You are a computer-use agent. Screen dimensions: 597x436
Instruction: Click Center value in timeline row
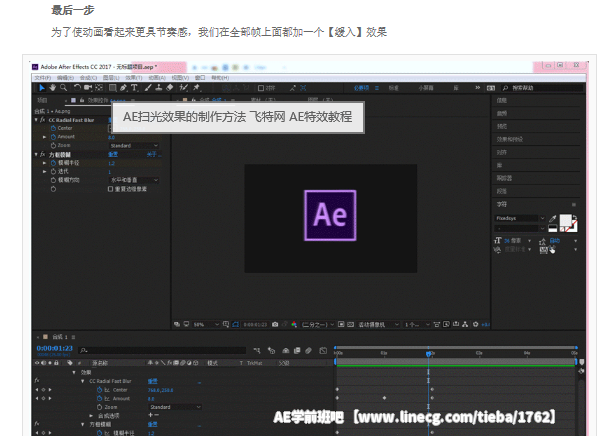tap(160, 390)
